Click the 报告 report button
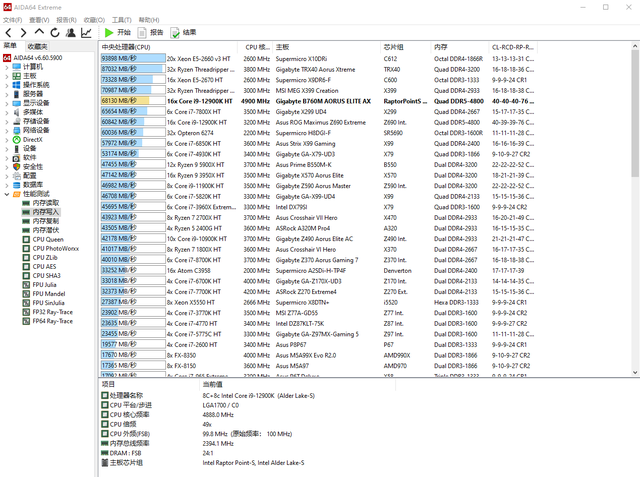The width and height of the screenshot is (640, 477). point(150,33)
